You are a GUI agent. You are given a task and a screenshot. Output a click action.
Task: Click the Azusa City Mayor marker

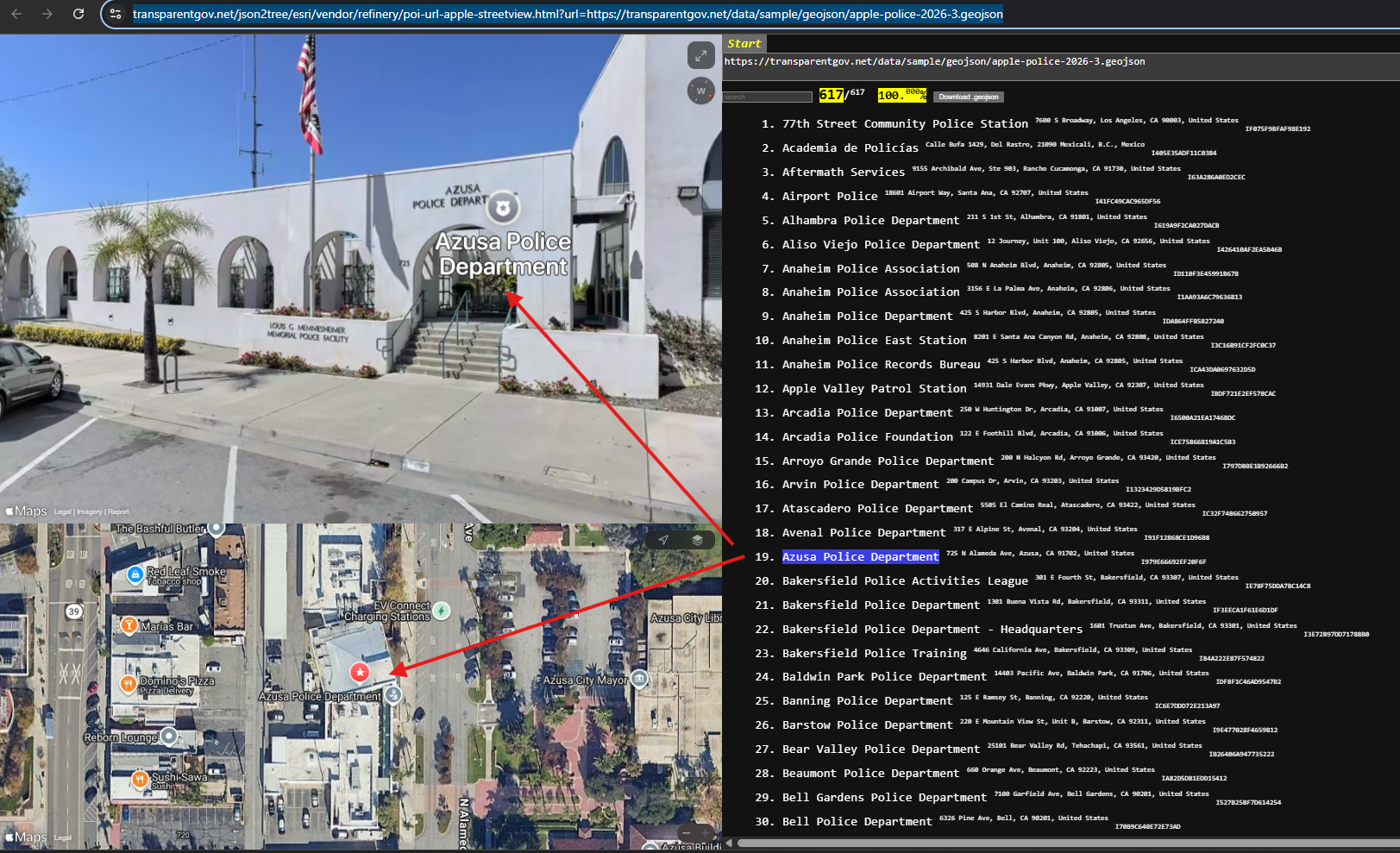pyautogui.click(x=639, y=679)
